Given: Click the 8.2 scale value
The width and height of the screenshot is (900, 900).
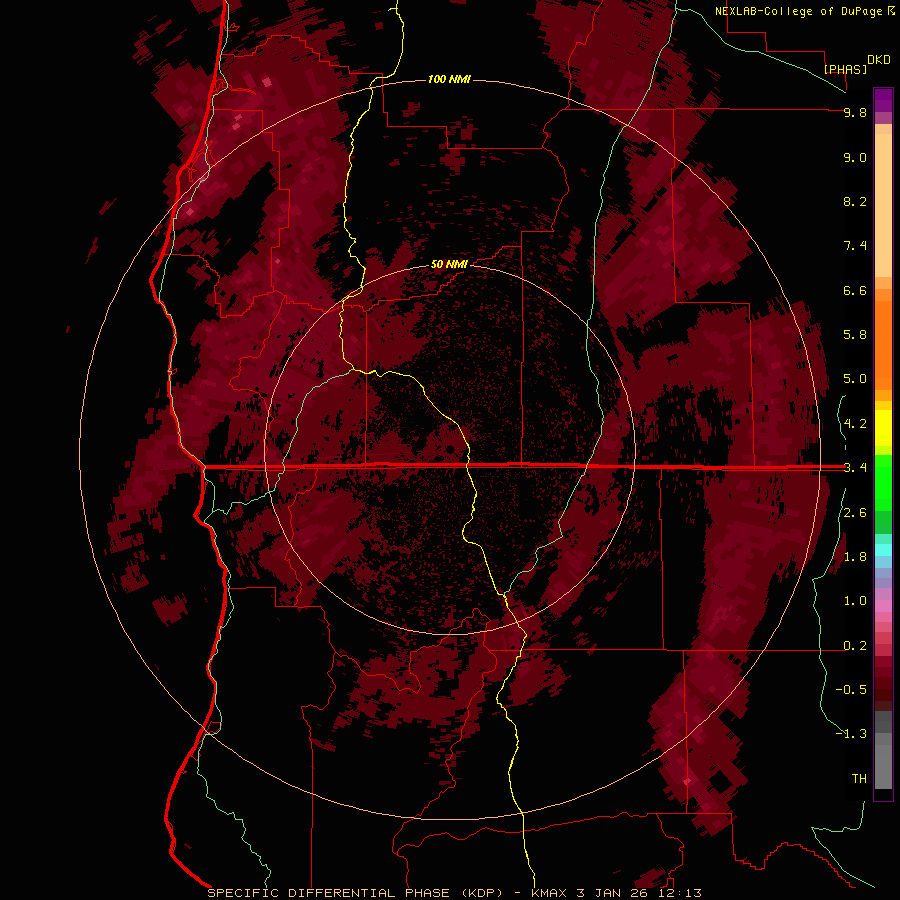Looking at the screenshot, I should click(855, 201).
